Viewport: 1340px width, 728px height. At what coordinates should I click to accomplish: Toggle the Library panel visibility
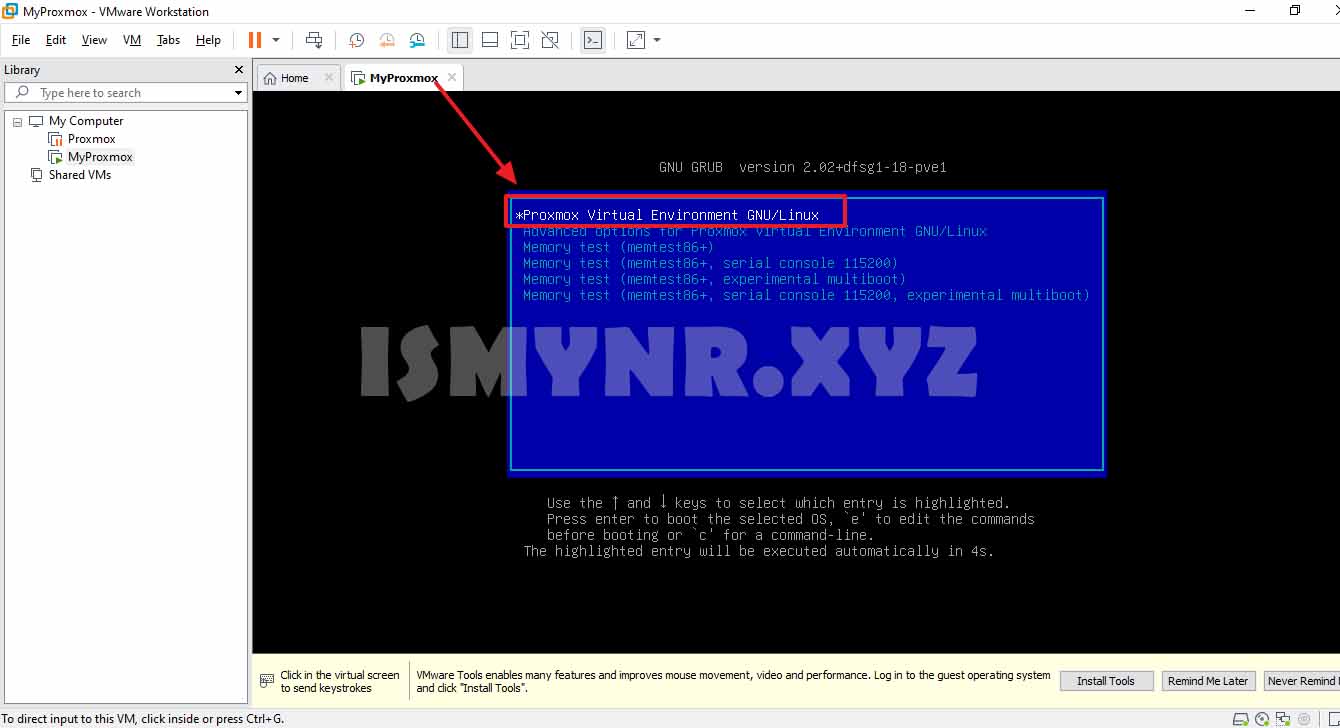point(460,40)
